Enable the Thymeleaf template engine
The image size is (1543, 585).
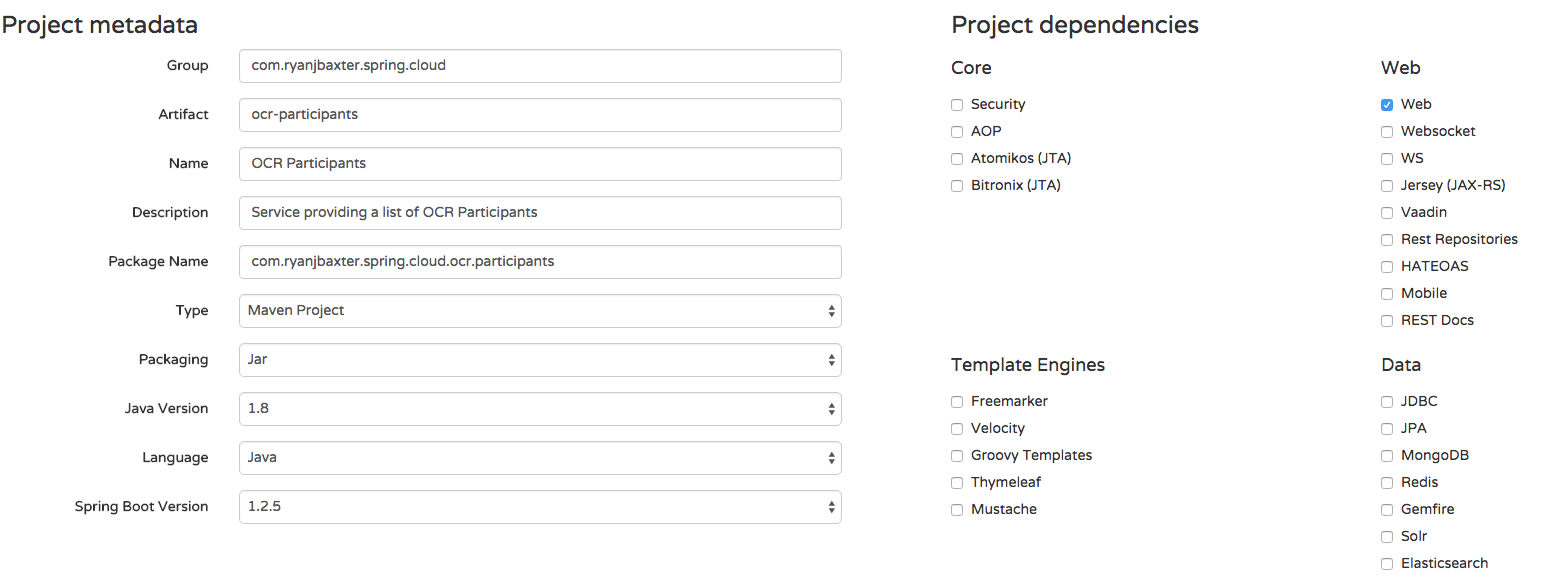[x=957, y=483]
